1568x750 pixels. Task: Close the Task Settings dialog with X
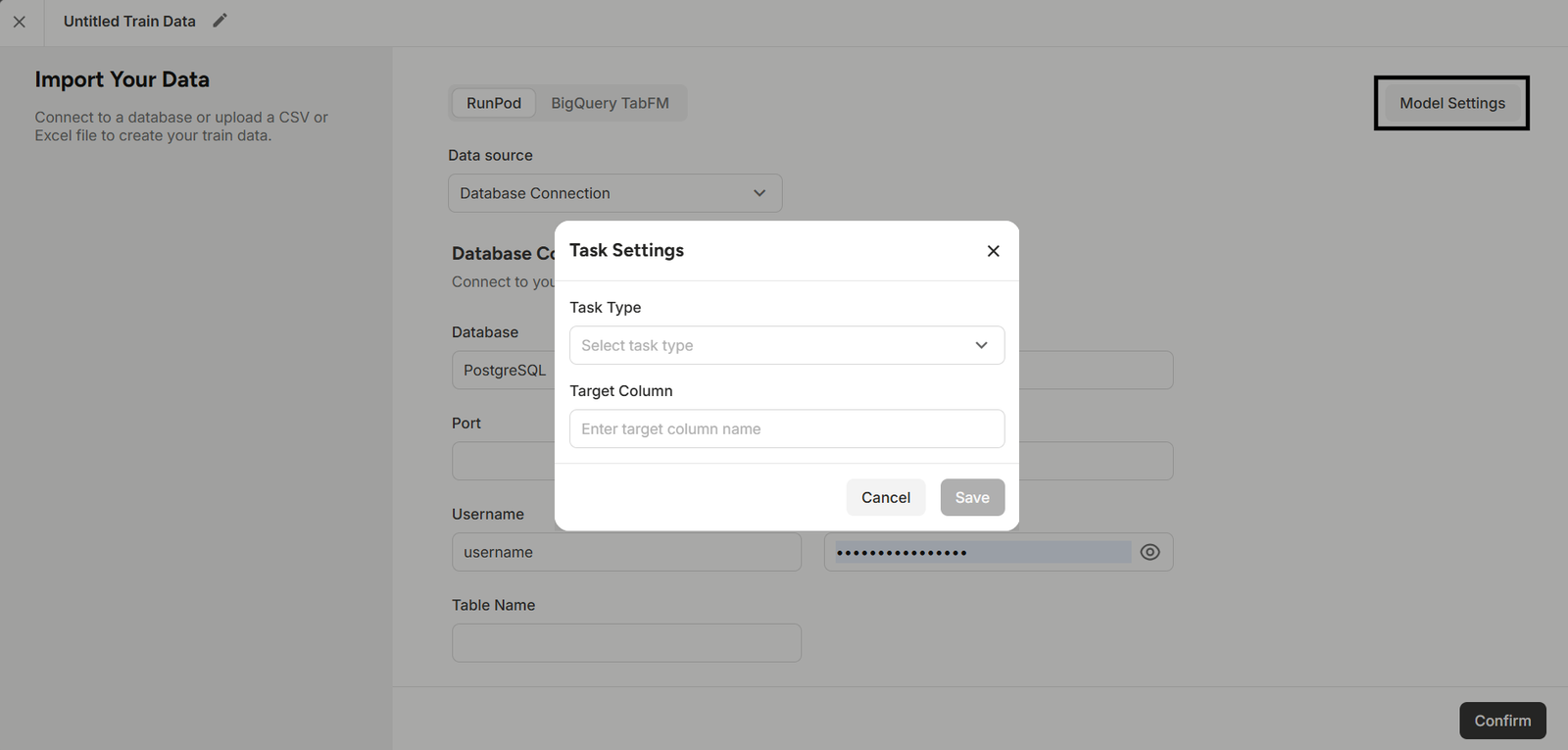tap(993, 251)
